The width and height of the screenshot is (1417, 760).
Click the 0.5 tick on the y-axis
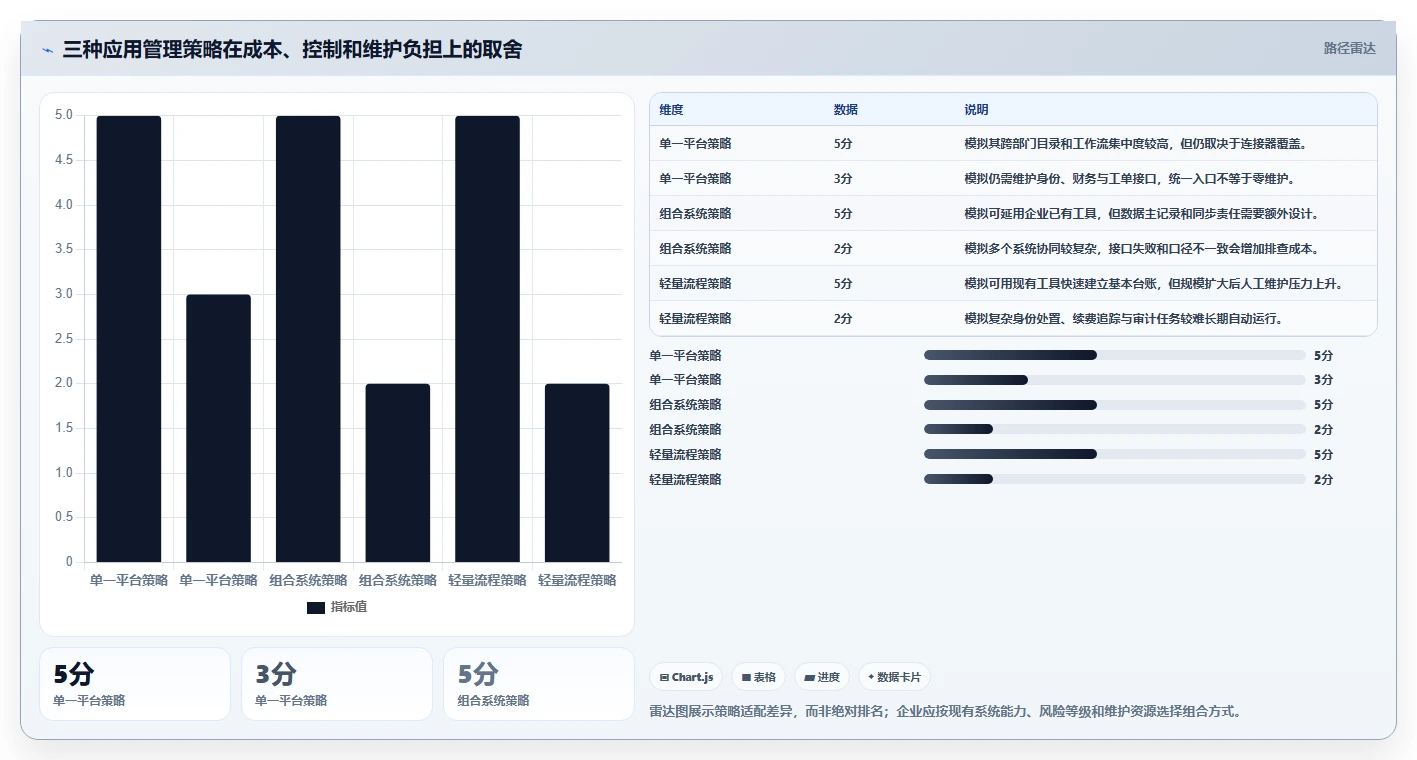[64, 517]
